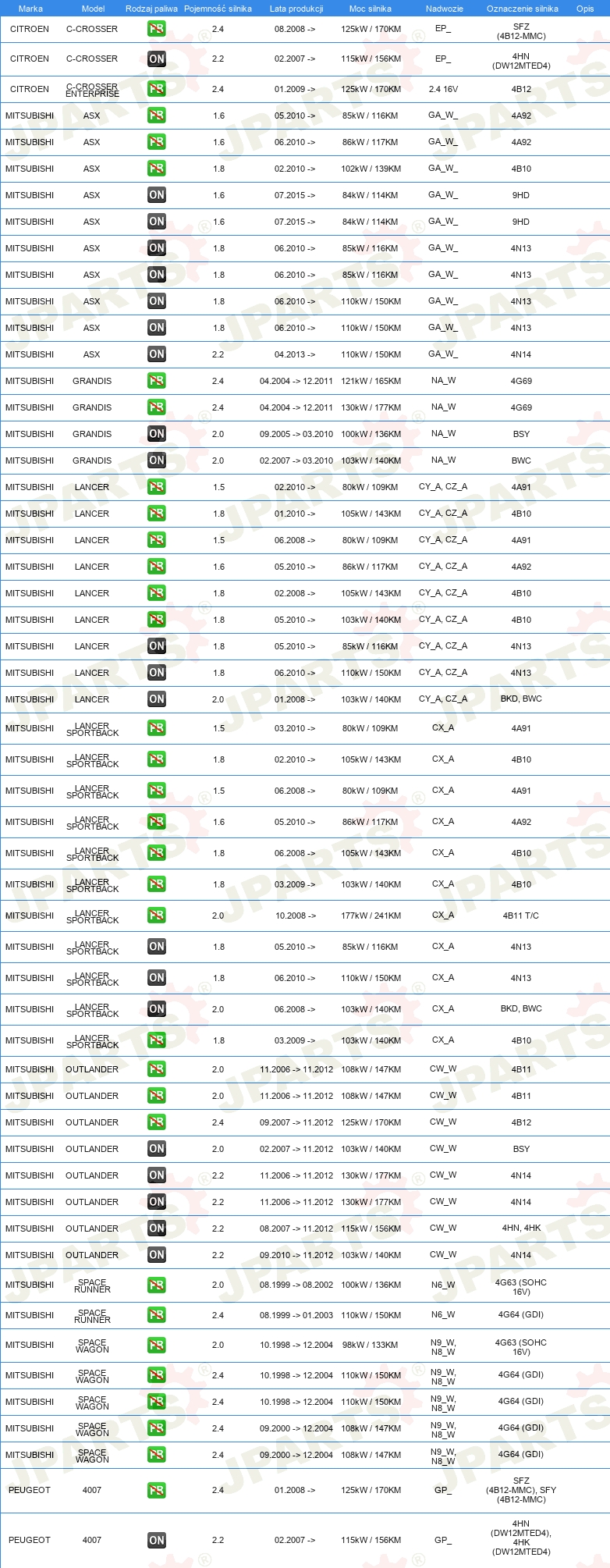Select the 4HN, 4HK engine code cell
The width and height of the screenshot is (610, 1568).
coord(521,1228)
